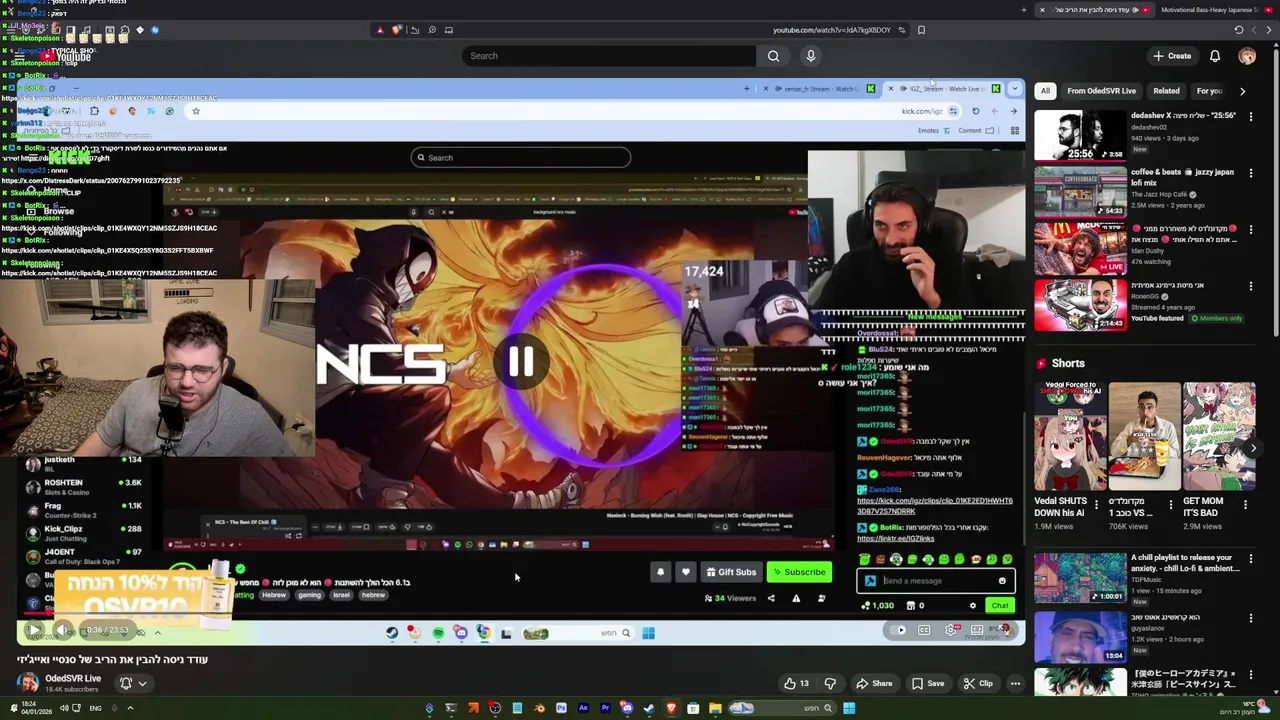Open YouTube notifications bell

pos(1215,56)
